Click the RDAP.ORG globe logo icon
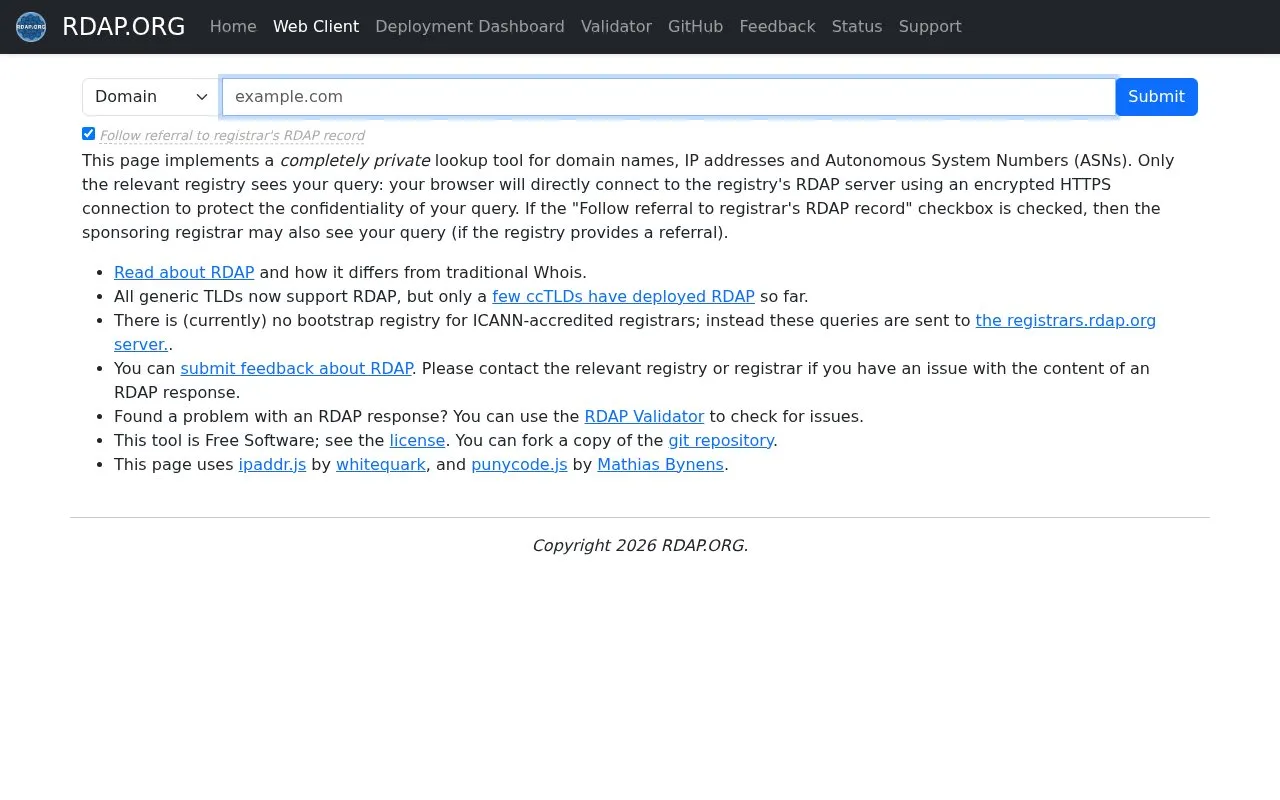 (x=31, y=27)
